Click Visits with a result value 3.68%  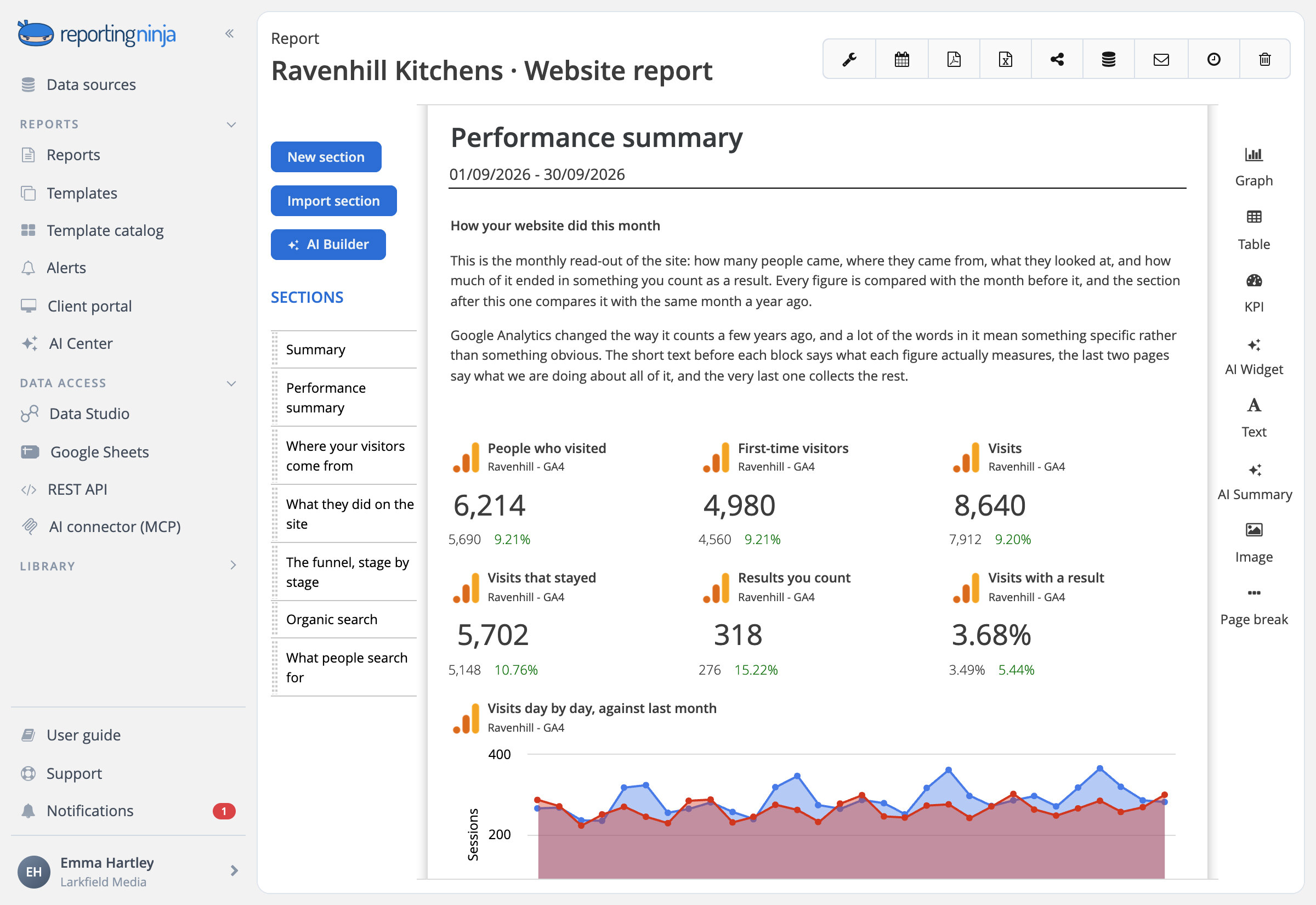click(991, 635)
